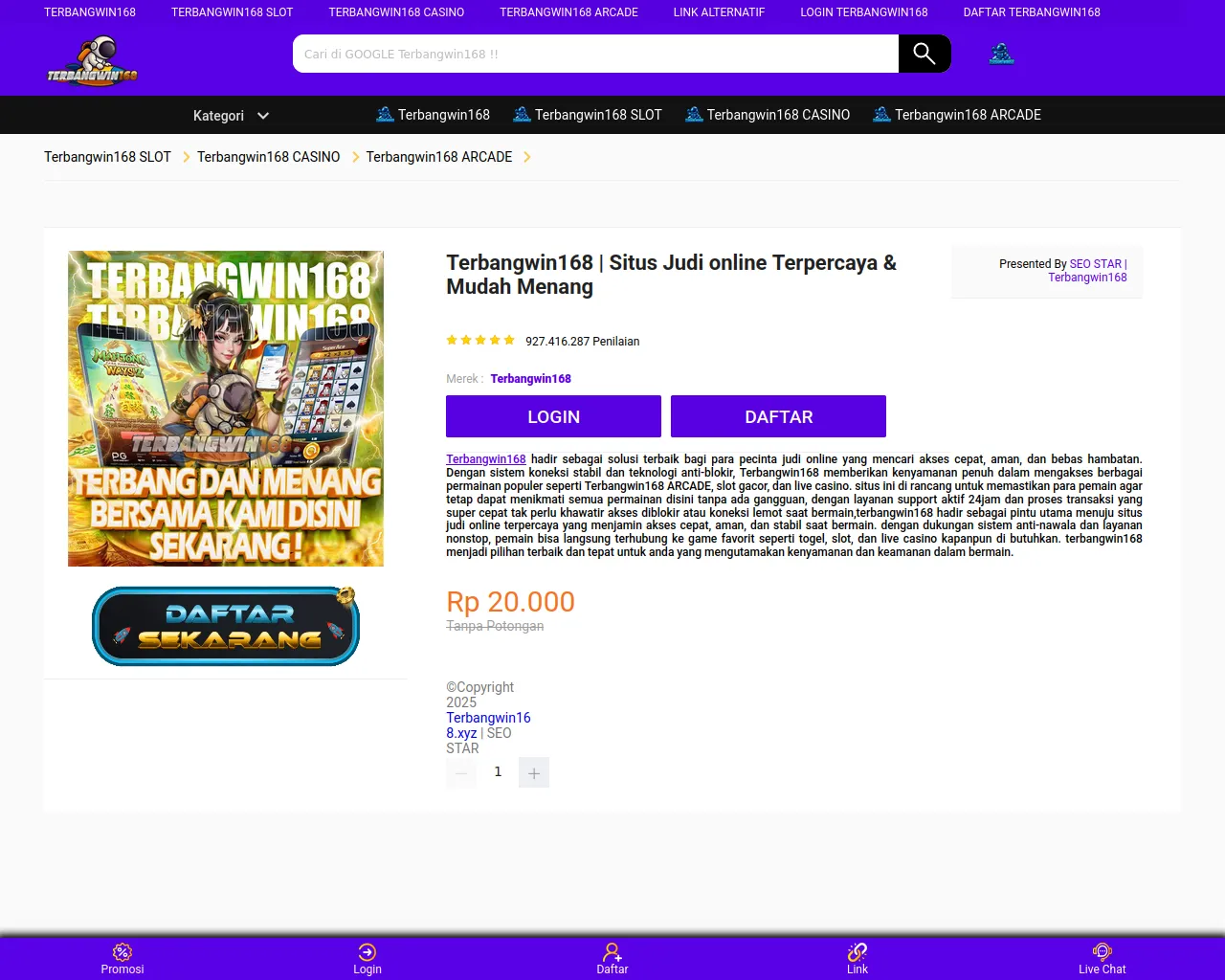Click the small blue icon beside the search bar
1225x980 pixels.
coord(1001,54)
